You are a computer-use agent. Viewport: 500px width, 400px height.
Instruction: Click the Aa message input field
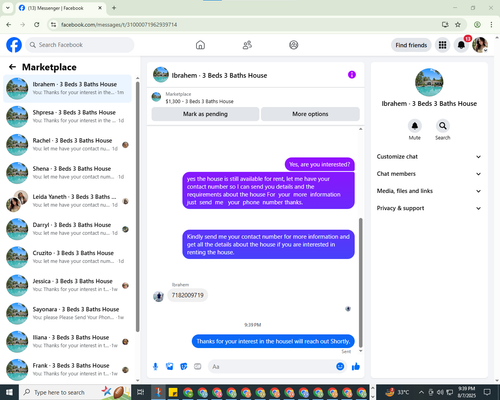coord(277,367)
